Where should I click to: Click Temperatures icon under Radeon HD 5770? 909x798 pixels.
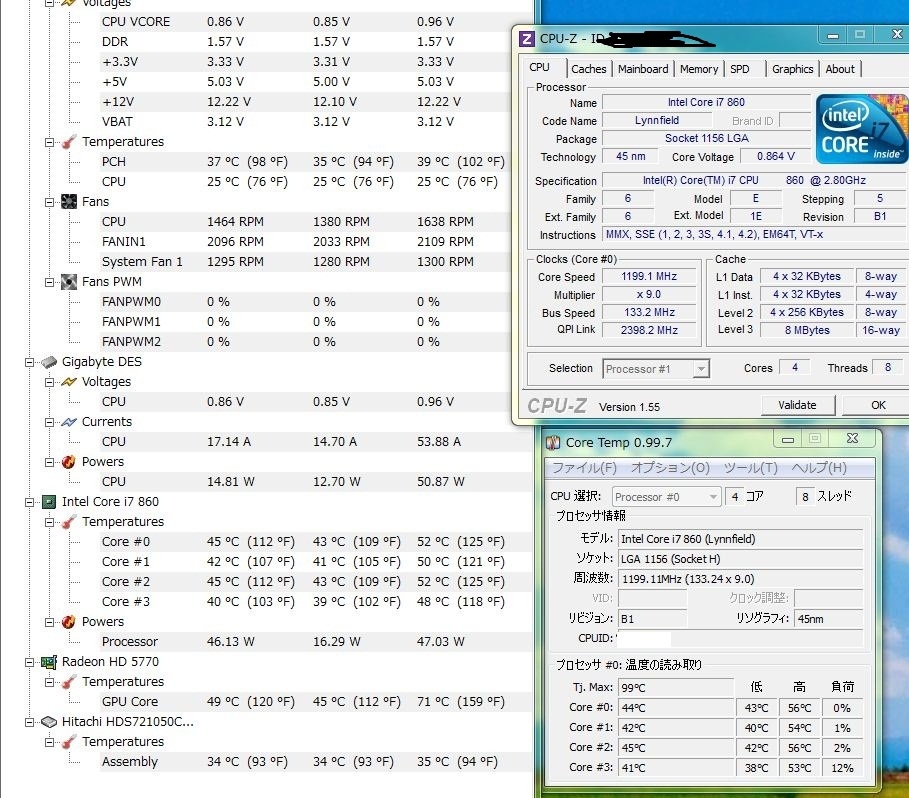click(x=69, y=682)
